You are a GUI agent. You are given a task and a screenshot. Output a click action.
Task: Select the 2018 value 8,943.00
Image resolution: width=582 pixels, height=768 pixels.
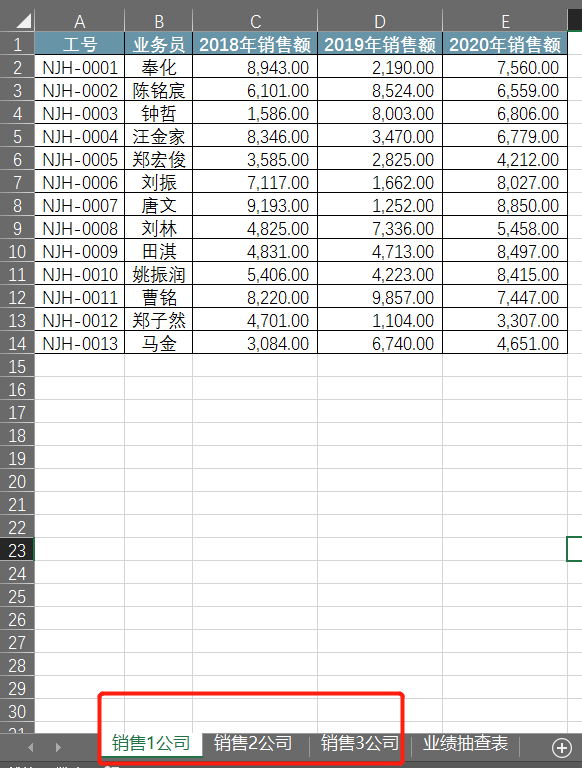tap(255, 68)
